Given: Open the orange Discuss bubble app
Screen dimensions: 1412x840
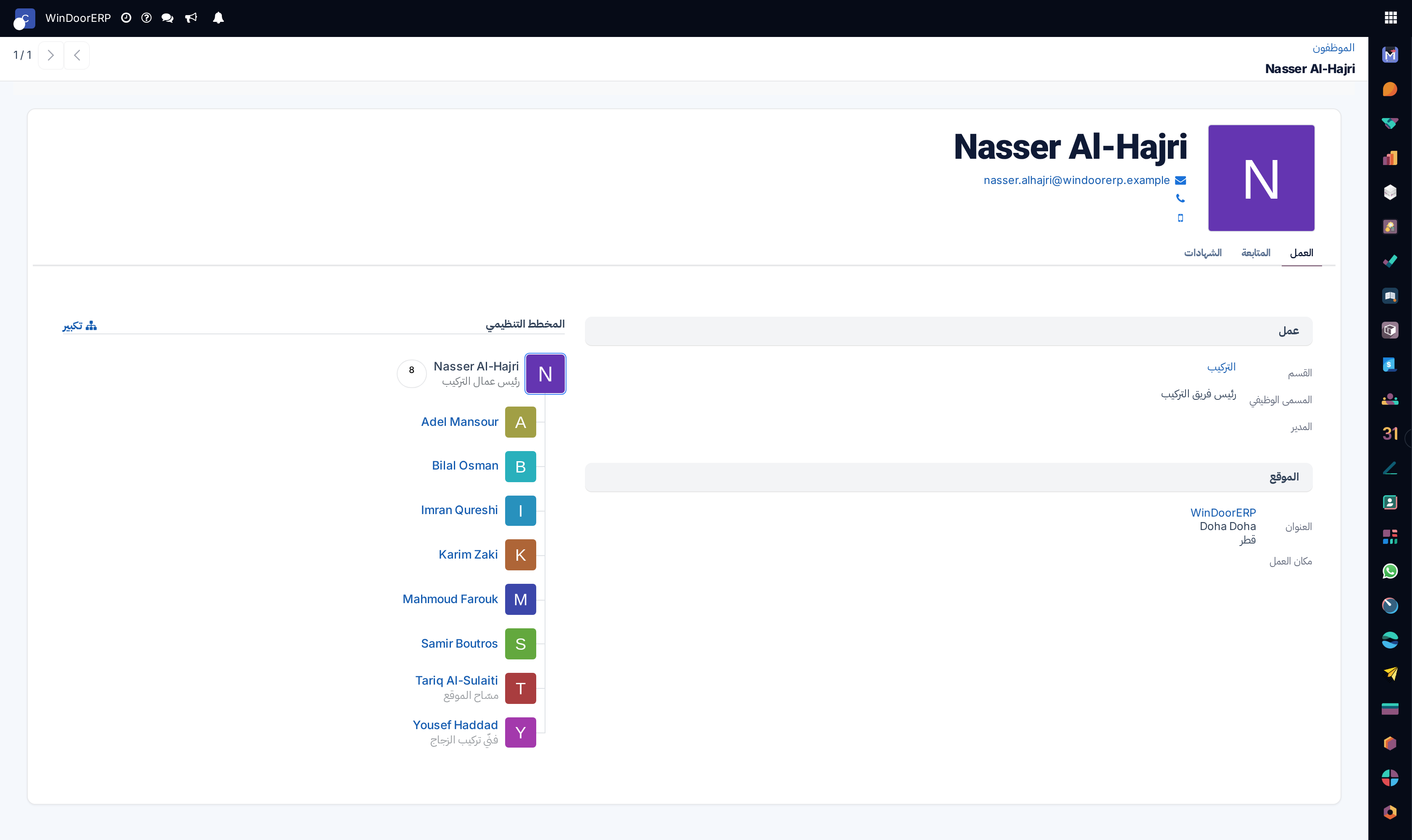Looking at the screenshot, I should [1390, 89].
